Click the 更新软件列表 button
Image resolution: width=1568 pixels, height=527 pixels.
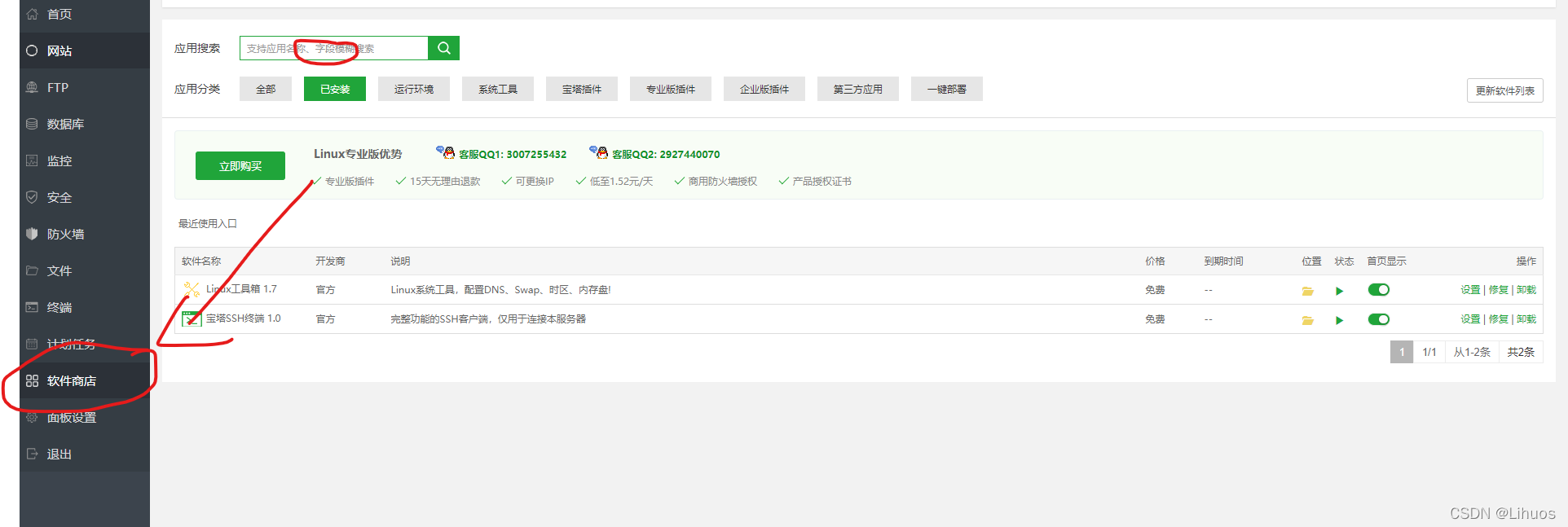coord(1504,90)
